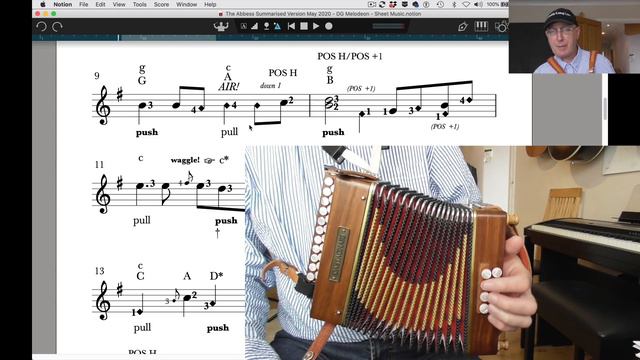Click the Bluetooth menu bar icon
Viewport: 640px width, 360px height.
point(454,4)
